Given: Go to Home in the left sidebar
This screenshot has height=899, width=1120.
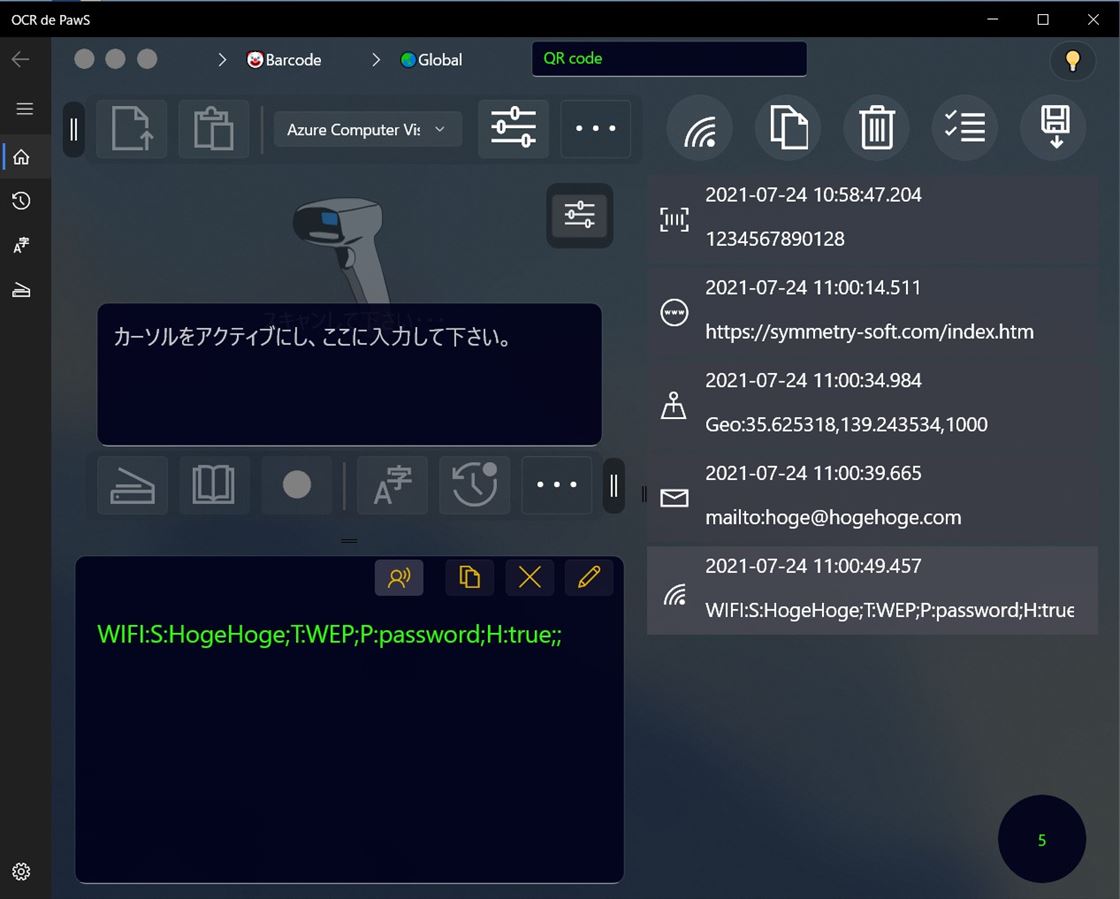Looking at the screenshot, I should [21, 157].
